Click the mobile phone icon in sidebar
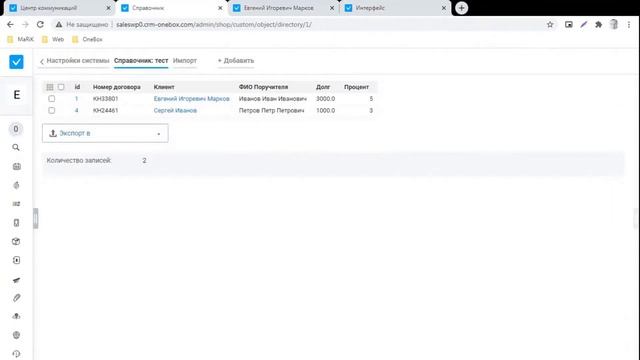The image size is (640, 360). point(16,222)
